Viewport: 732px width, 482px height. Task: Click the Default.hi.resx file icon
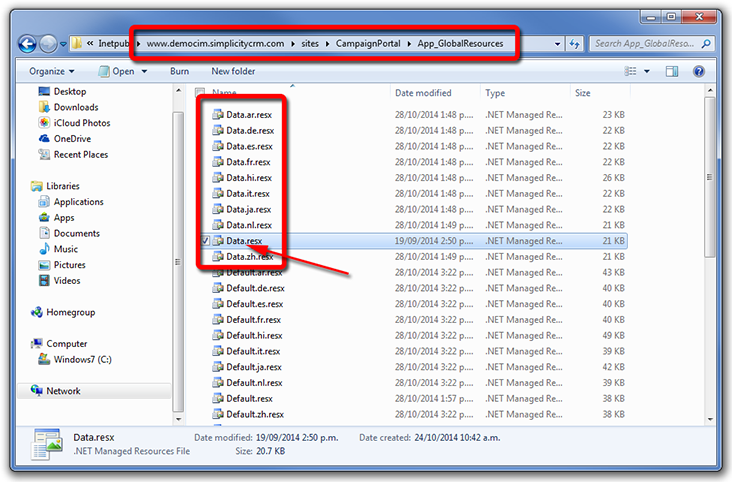point(218,335)
